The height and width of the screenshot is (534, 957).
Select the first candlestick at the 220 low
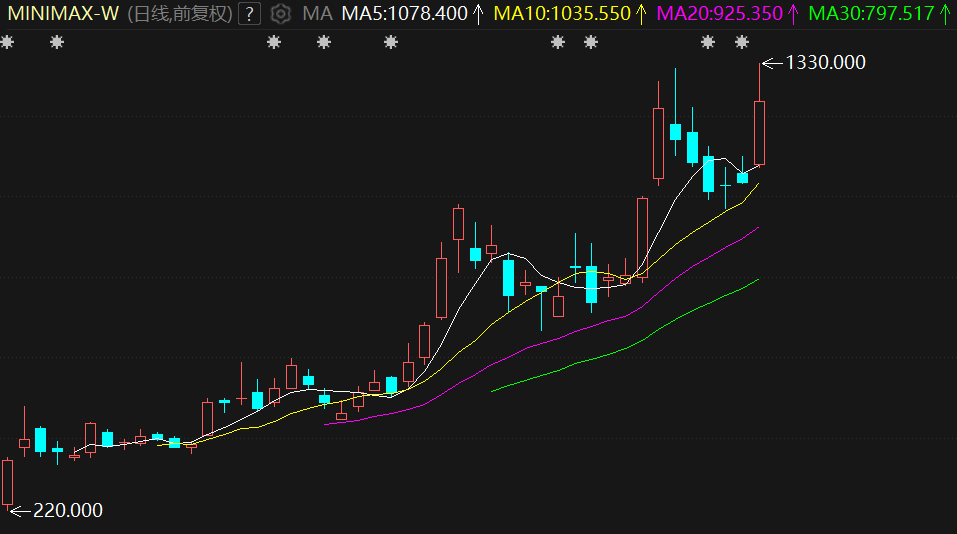pyautogui.click(x=8, y=482)
